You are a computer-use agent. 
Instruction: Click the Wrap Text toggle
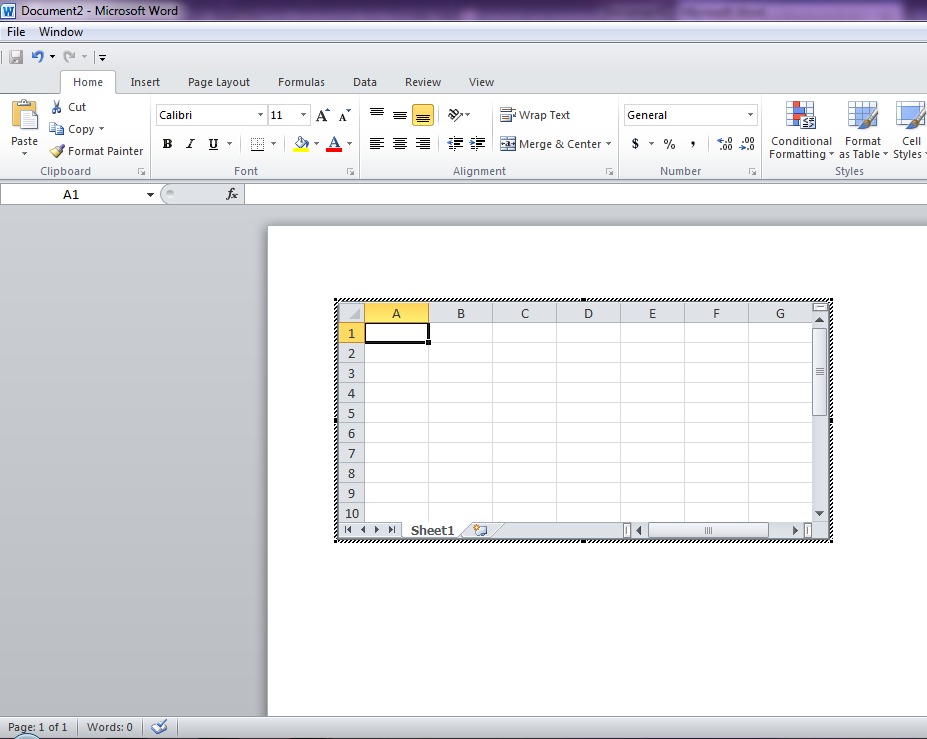tap(535, 114)
